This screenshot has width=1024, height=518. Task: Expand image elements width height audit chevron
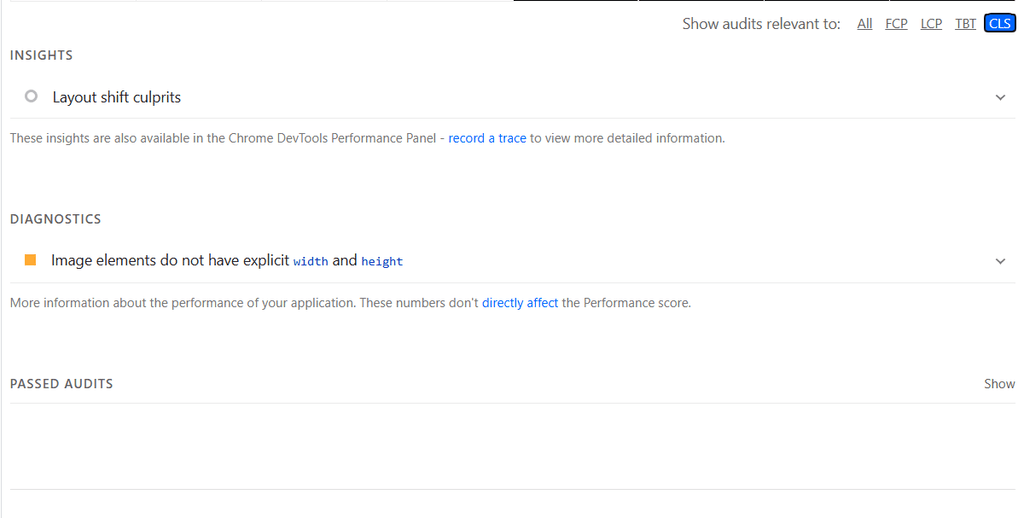click(x=1000, y=261)
